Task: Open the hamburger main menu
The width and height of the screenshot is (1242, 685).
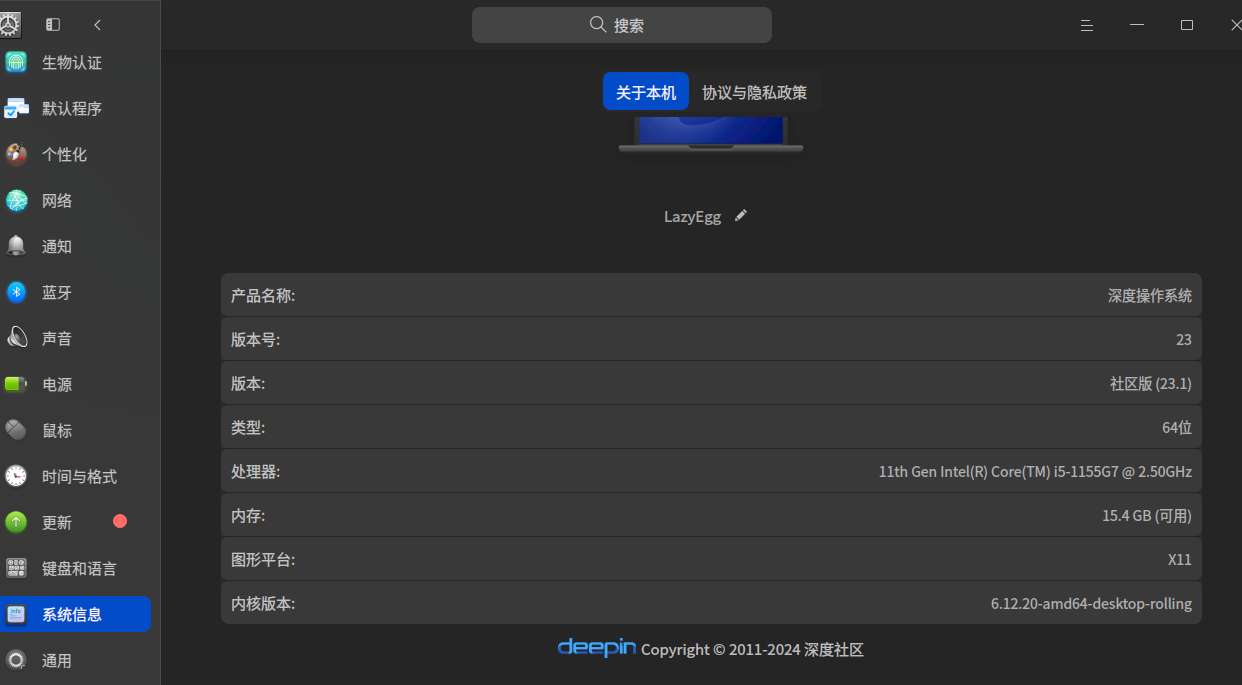Action: click(1087, 26)
